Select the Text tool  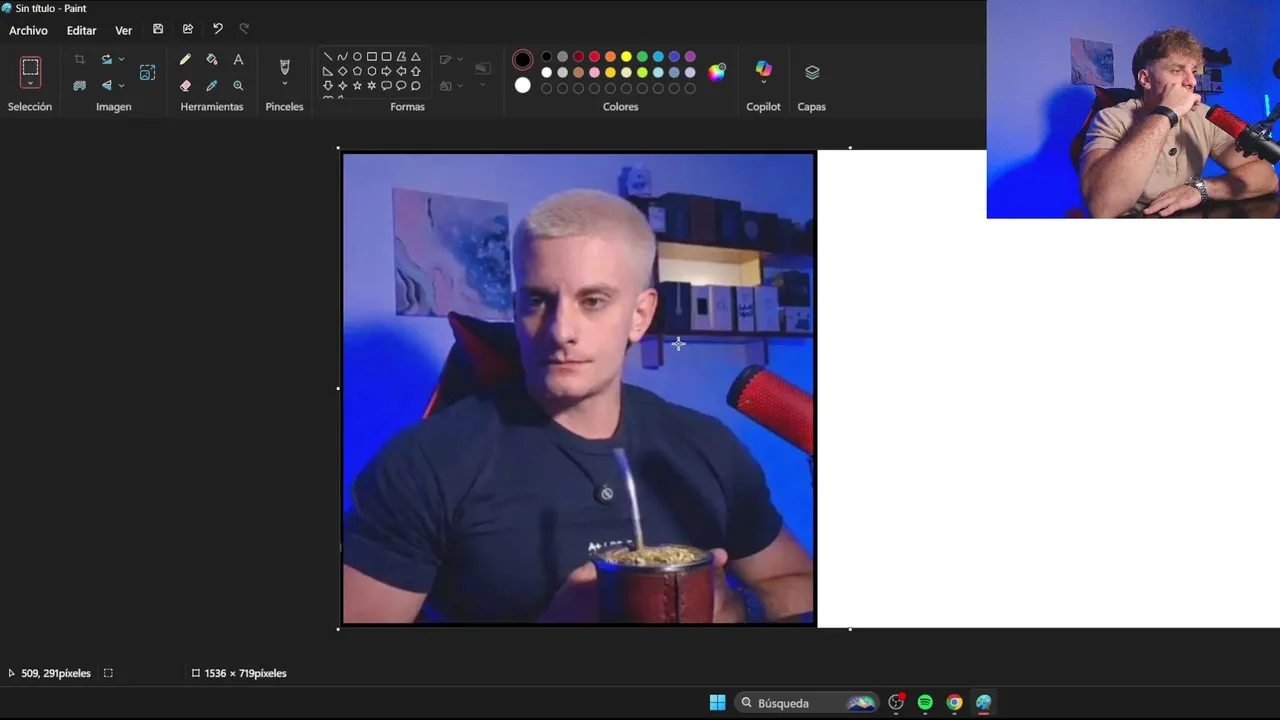[238, 59]
